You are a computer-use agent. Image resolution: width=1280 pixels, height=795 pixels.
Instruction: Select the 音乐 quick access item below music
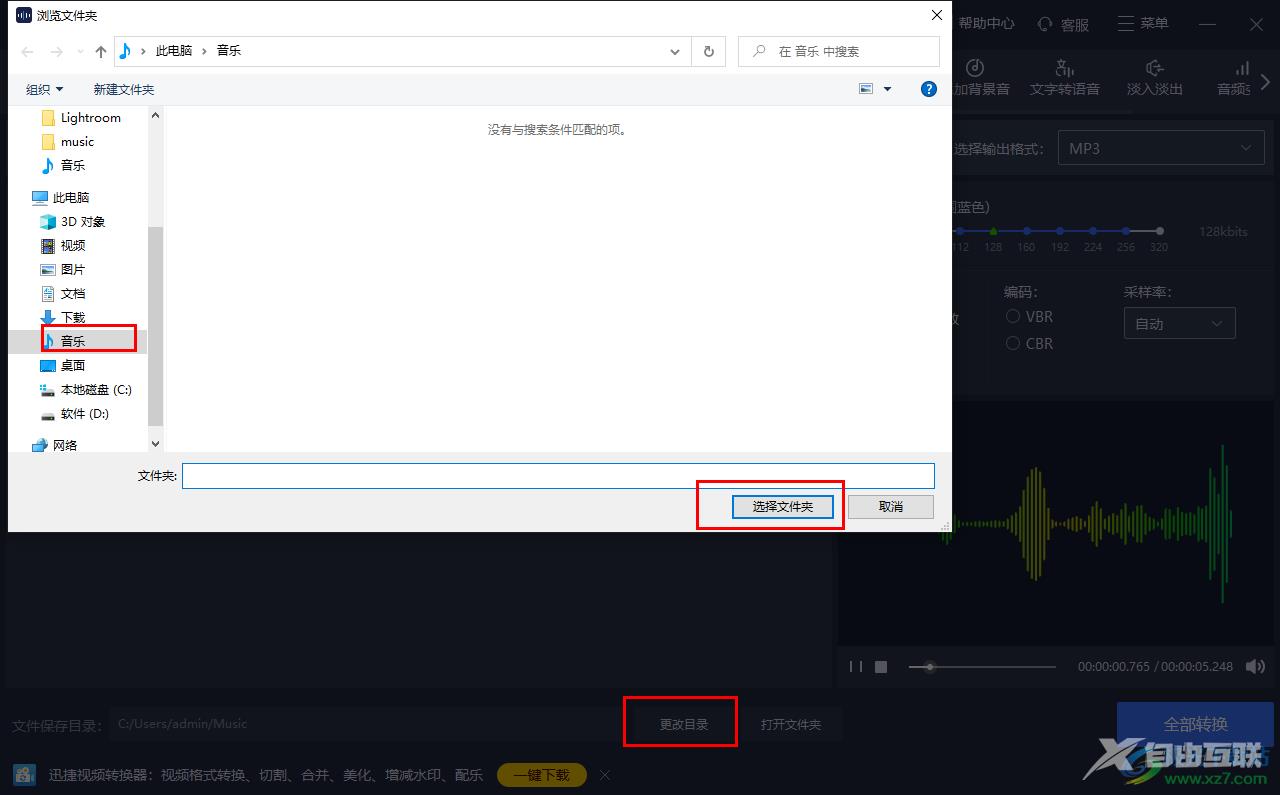pos(72,165)
